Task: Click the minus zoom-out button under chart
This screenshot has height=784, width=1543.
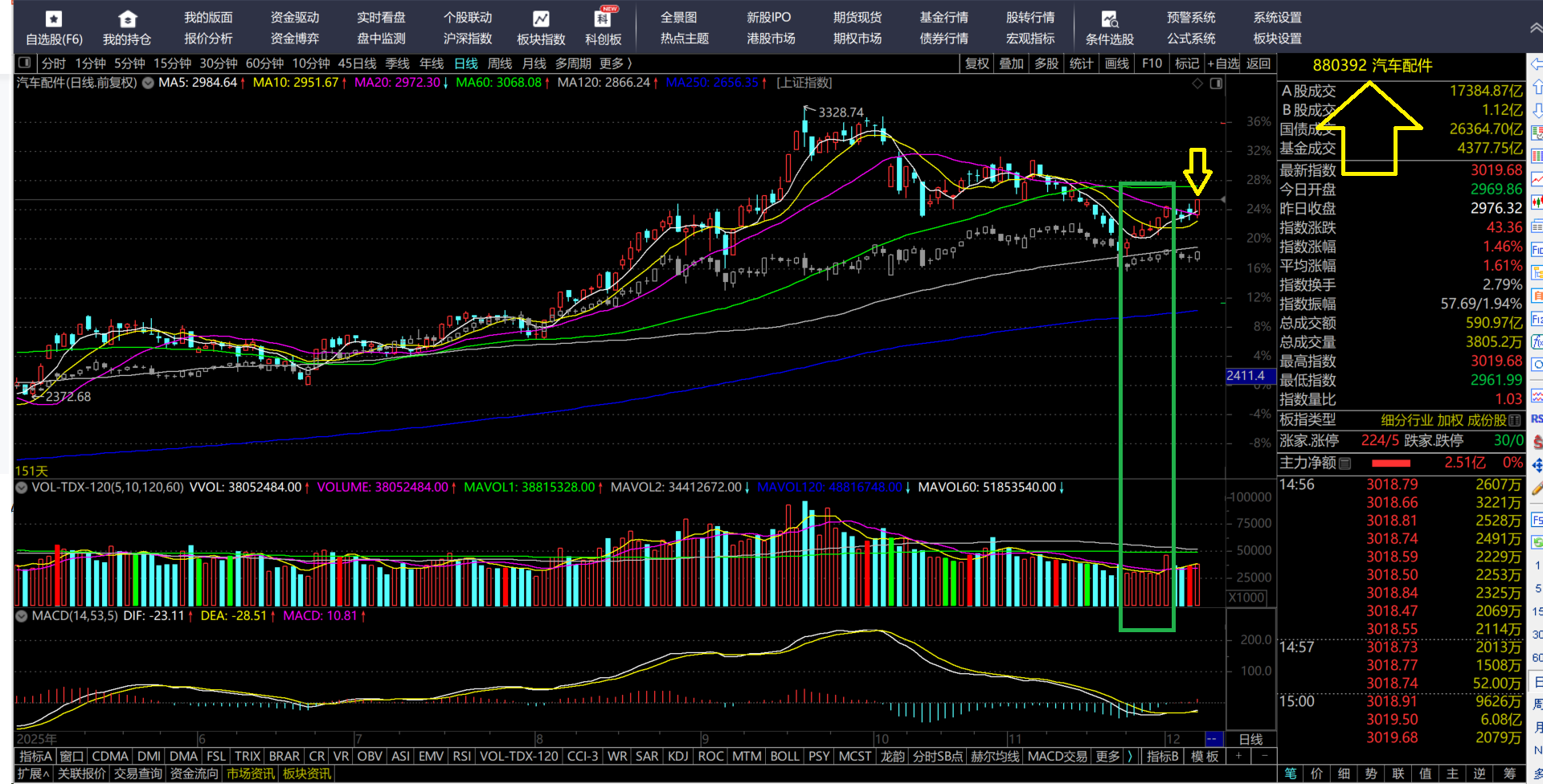Action: (1264, 756)
